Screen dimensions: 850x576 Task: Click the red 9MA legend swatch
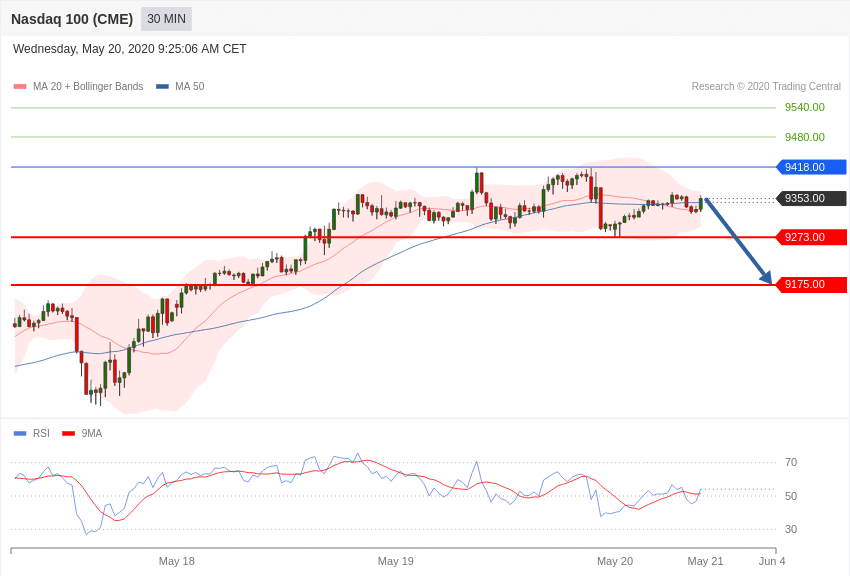point(68,433)
